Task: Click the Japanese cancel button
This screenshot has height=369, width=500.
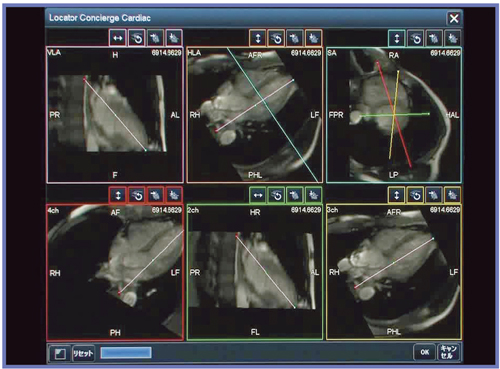Action: coord(448,352)
